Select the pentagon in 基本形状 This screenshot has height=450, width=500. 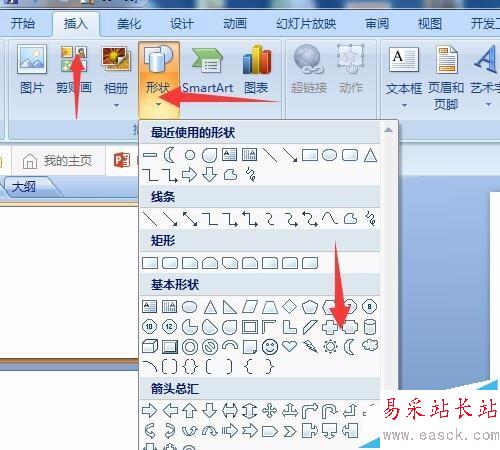[x=310, y=307]
